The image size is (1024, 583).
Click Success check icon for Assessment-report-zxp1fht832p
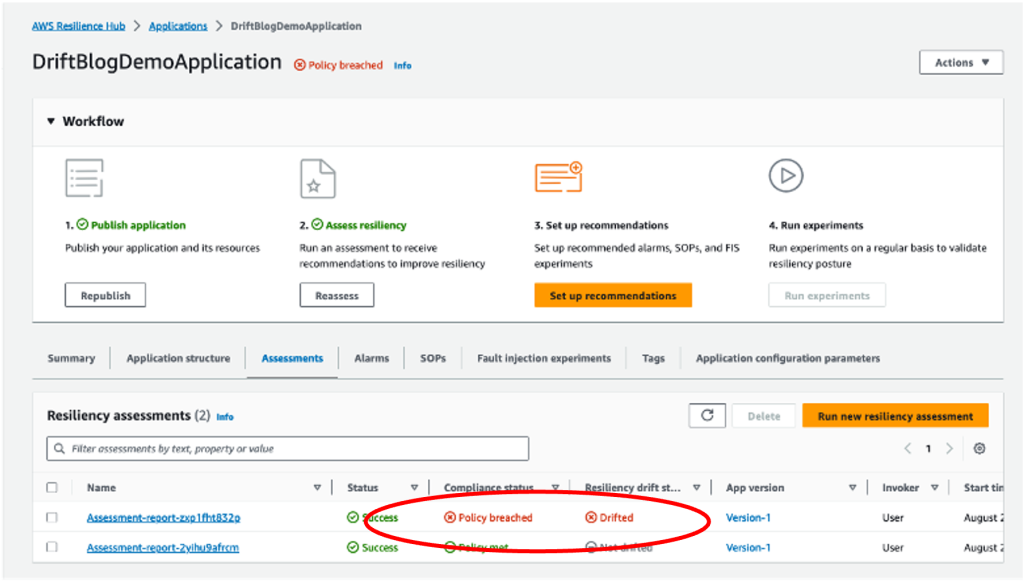tap(353, 517)
